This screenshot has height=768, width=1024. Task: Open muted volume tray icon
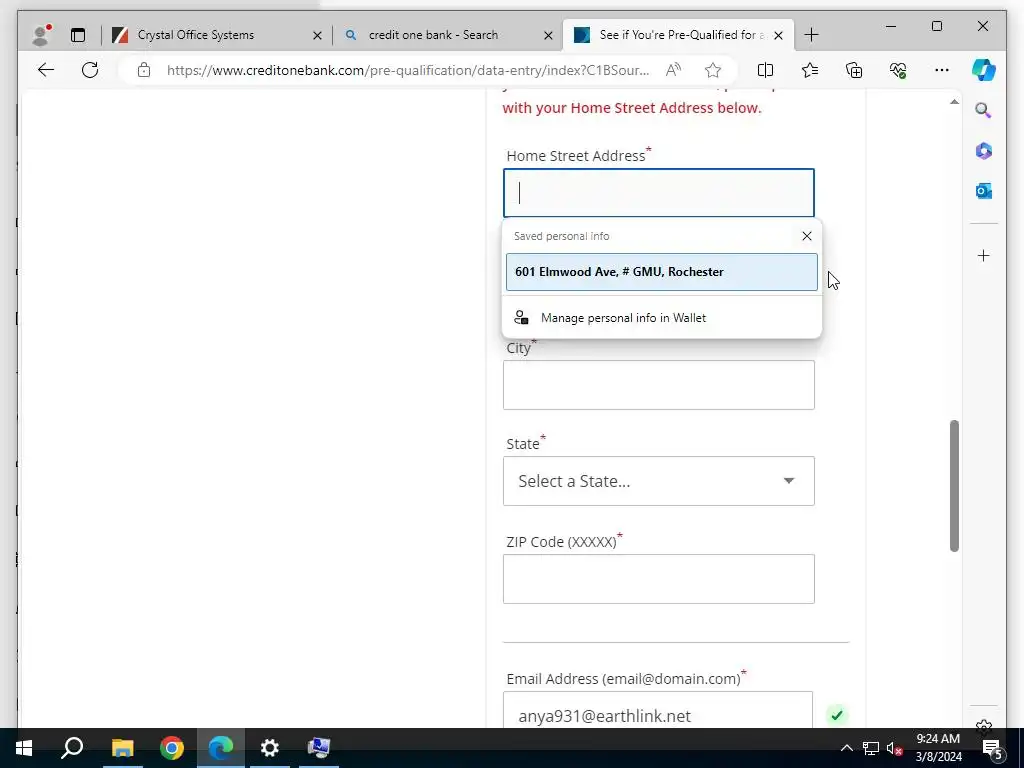point(895,748)
